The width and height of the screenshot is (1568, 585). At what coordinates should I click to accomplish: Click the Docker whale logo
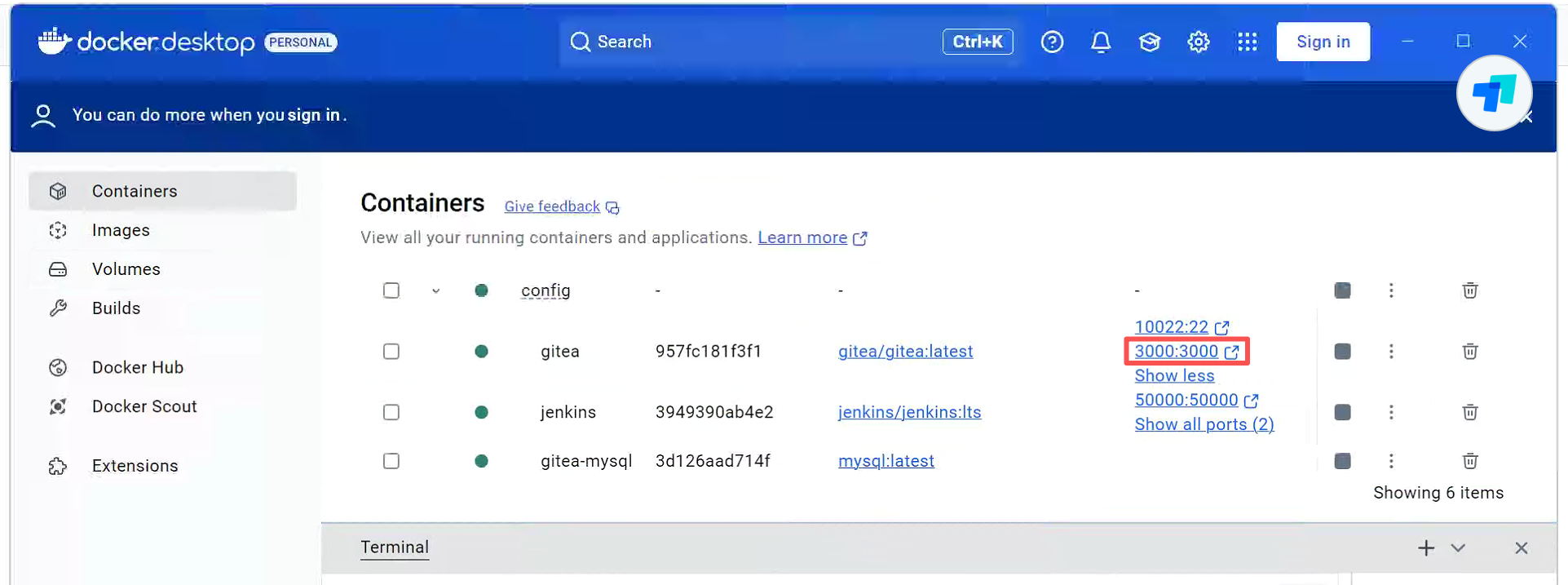[55, 41]
